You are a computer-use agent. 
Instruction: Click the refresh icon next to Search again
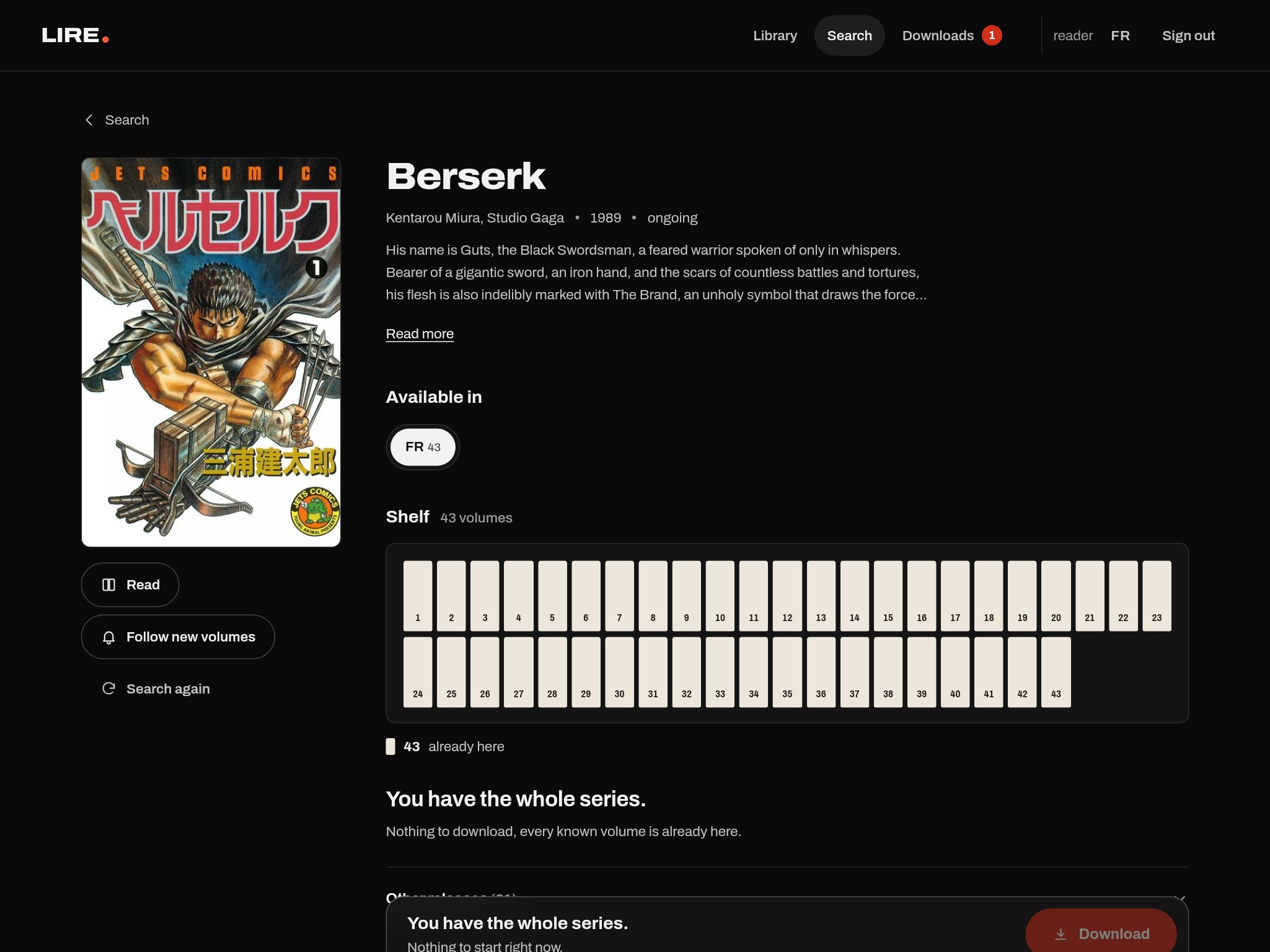tap(109, 689)
